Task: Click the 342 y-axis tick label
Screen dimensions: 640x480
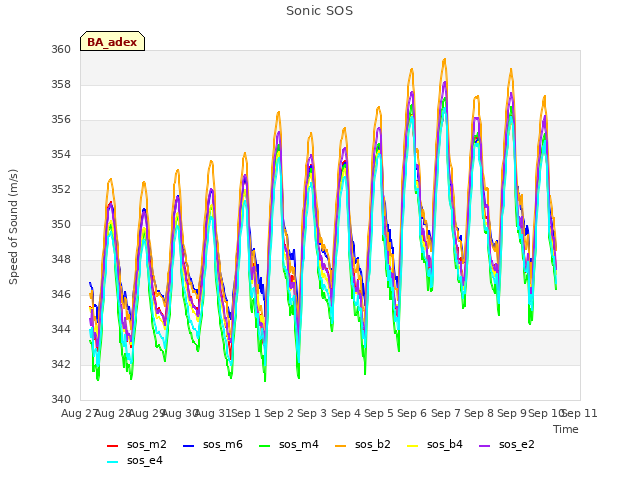Action: (x=61, y=364)
